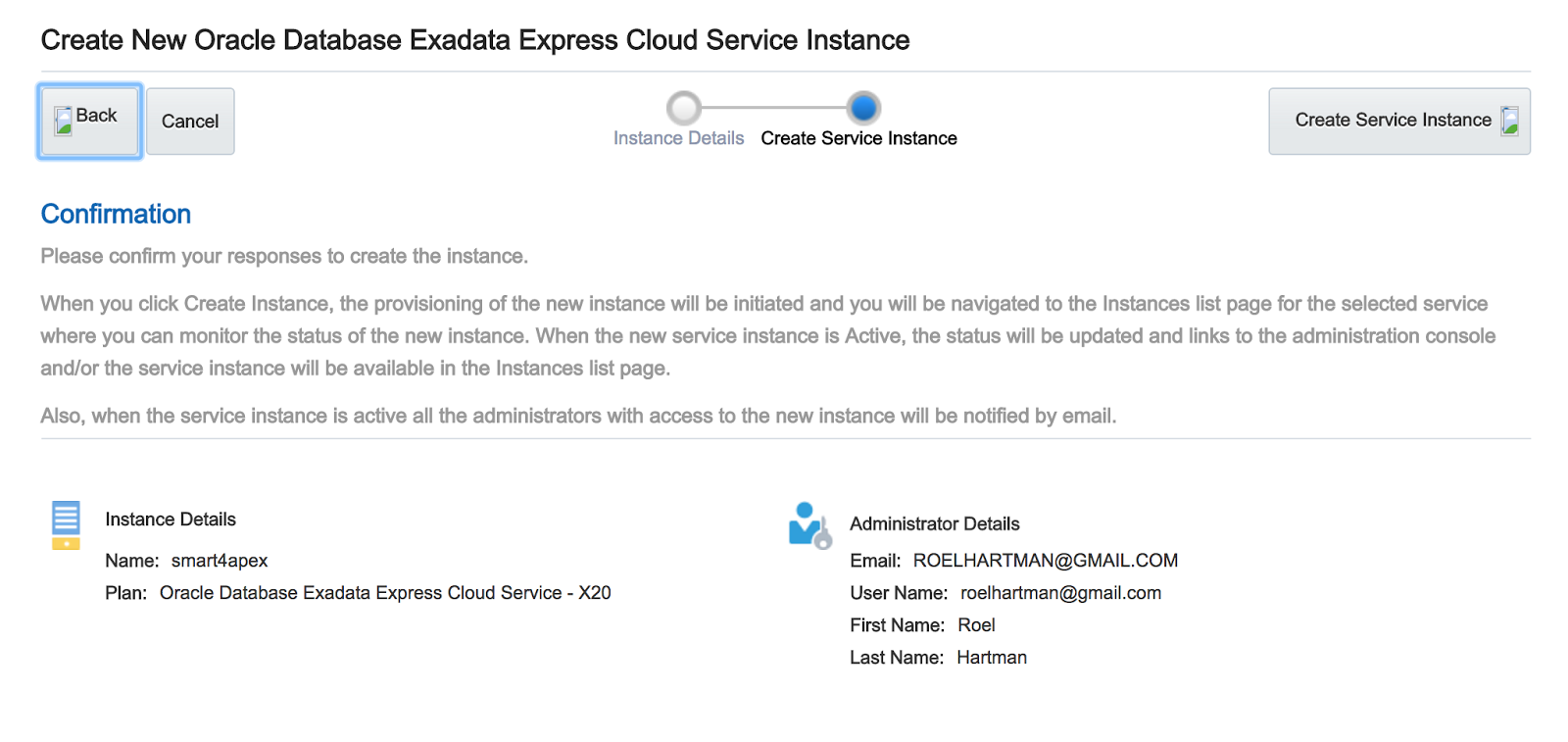Click the 'When you click Create Instance' paragraph
This screenshot has width=1568, height=742.
pos(768,336)
